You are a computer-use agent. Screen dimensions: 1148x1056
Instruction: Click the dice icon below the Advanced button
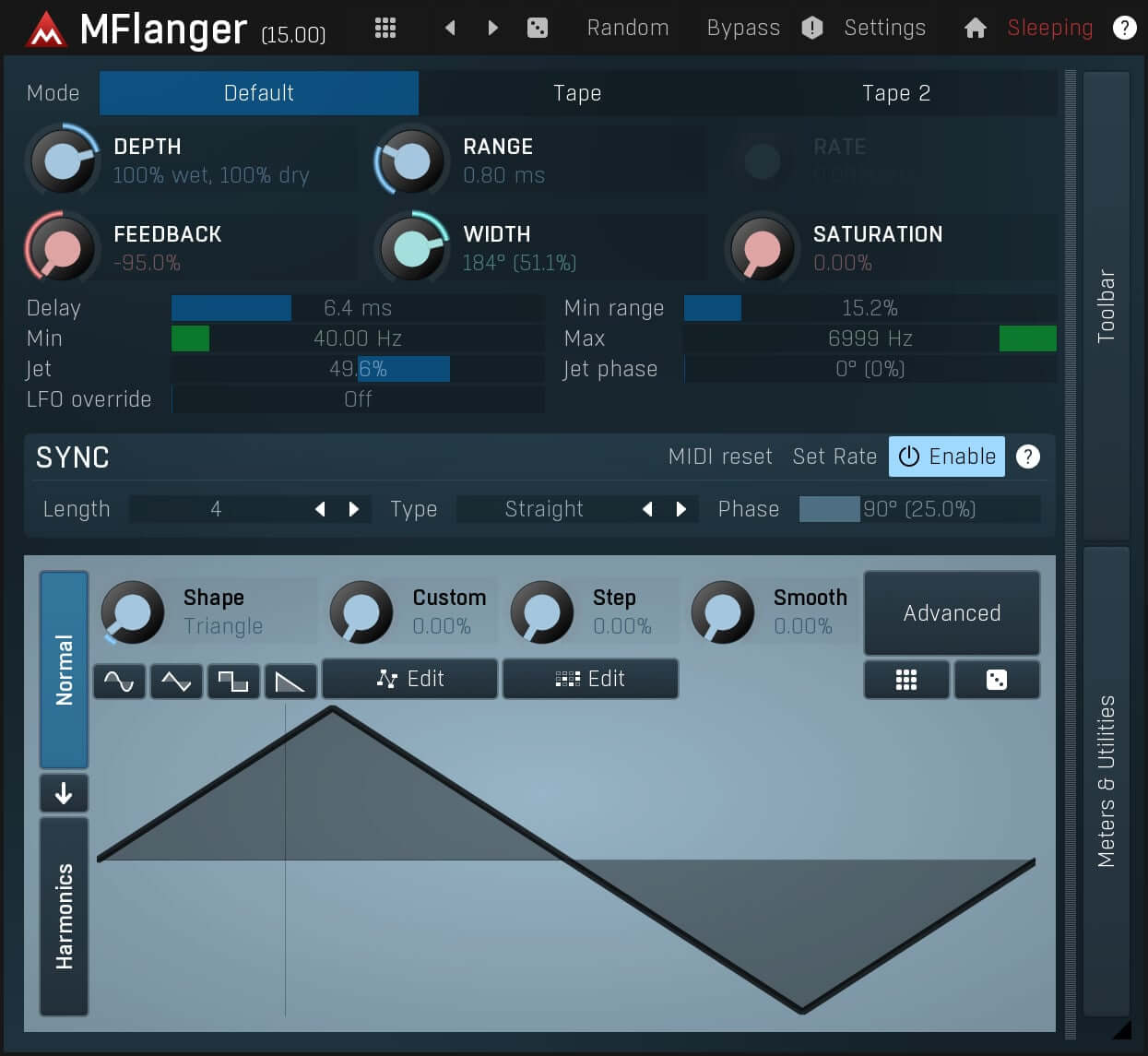click(997, 680)
